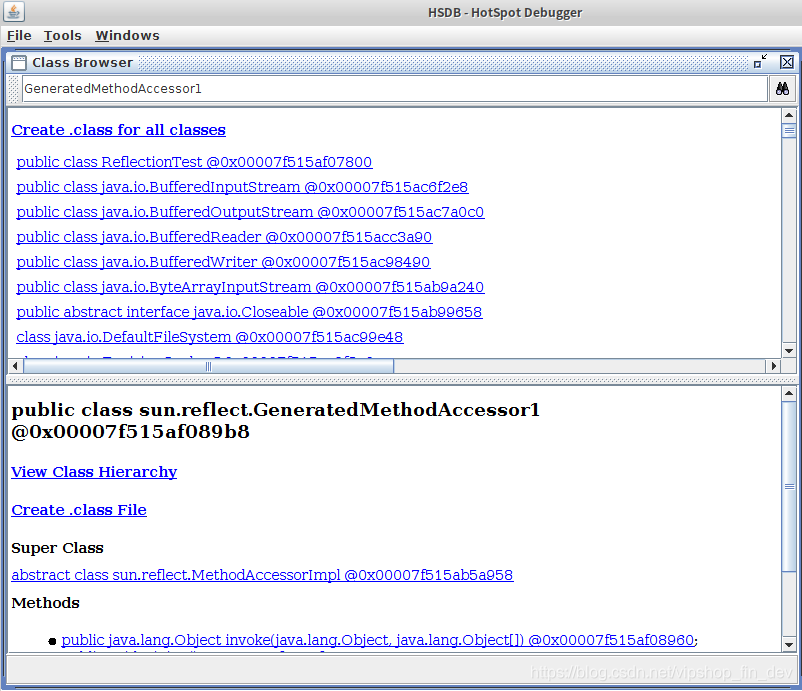Open java.io.Closeable interface link
This screenshot has width=802, height=691.
coord(249,313)
